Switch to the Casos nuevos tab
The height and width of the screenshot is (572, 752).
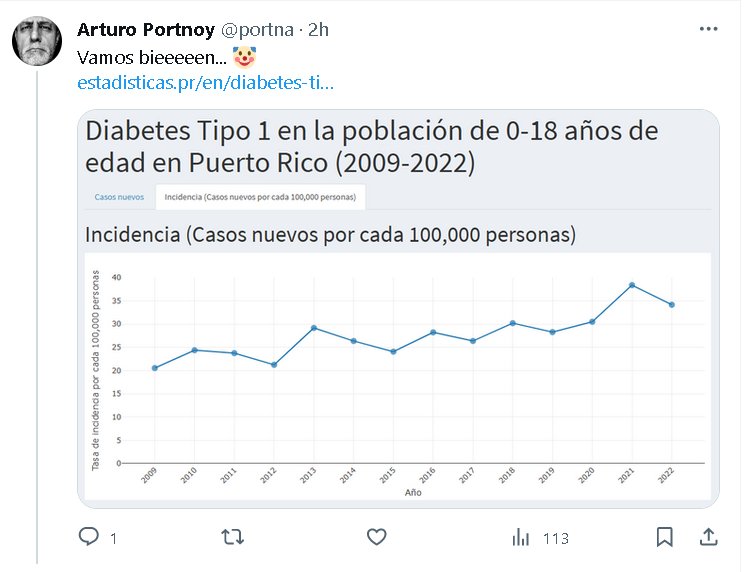(119, 197)
